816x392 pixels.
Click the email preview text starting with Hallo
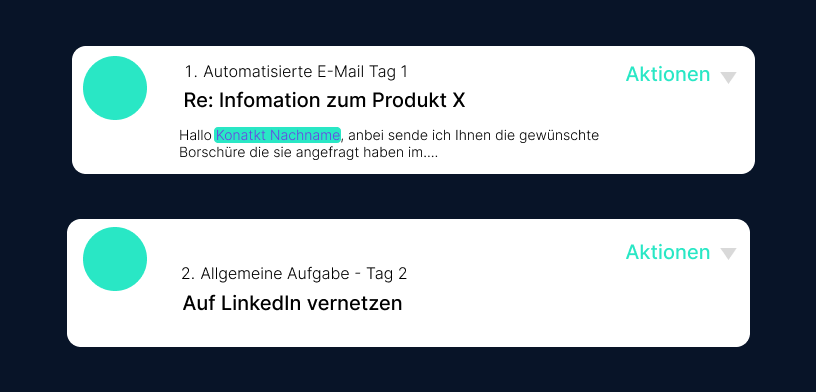tap(389, 144)
